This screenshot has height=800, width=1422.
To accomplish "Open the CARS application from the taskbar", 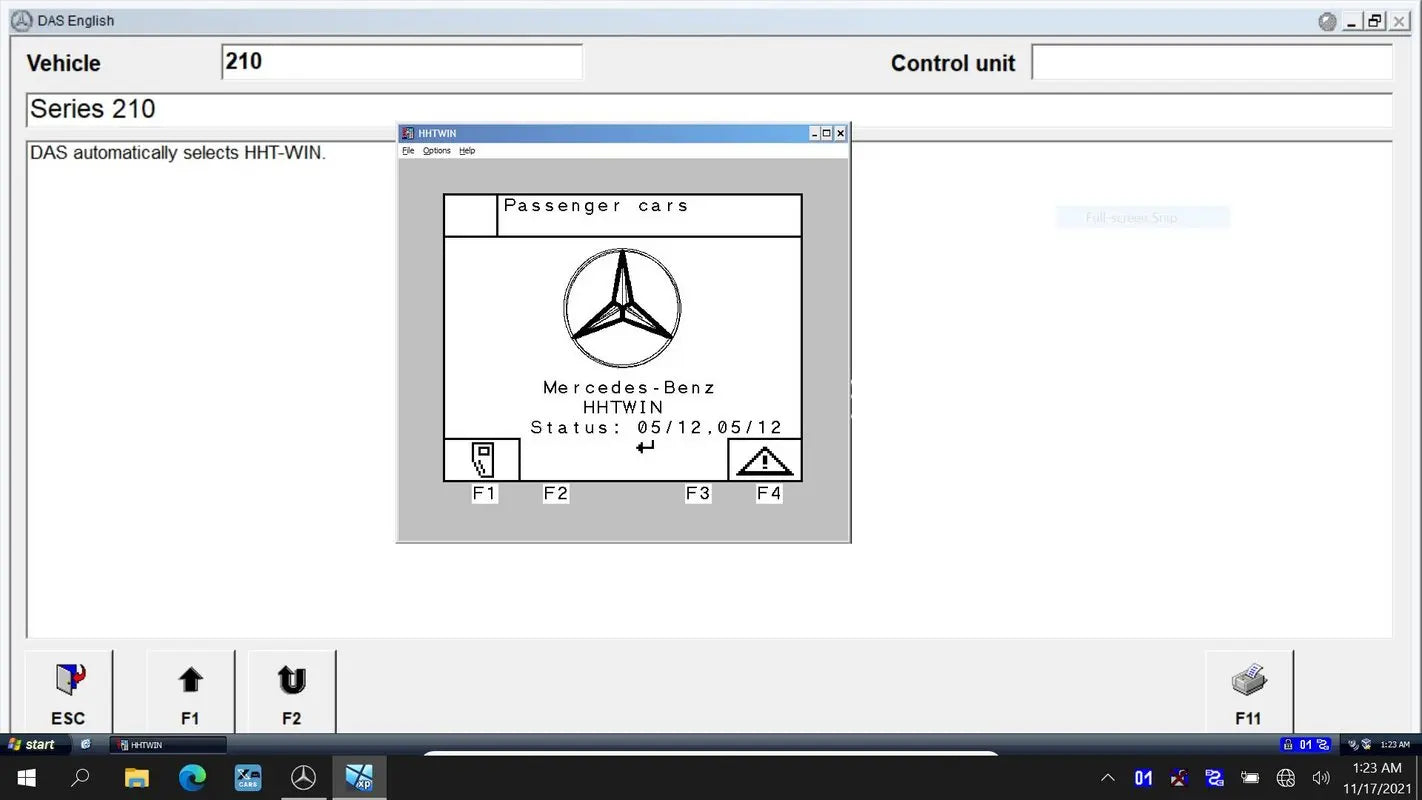I will 247,777.
